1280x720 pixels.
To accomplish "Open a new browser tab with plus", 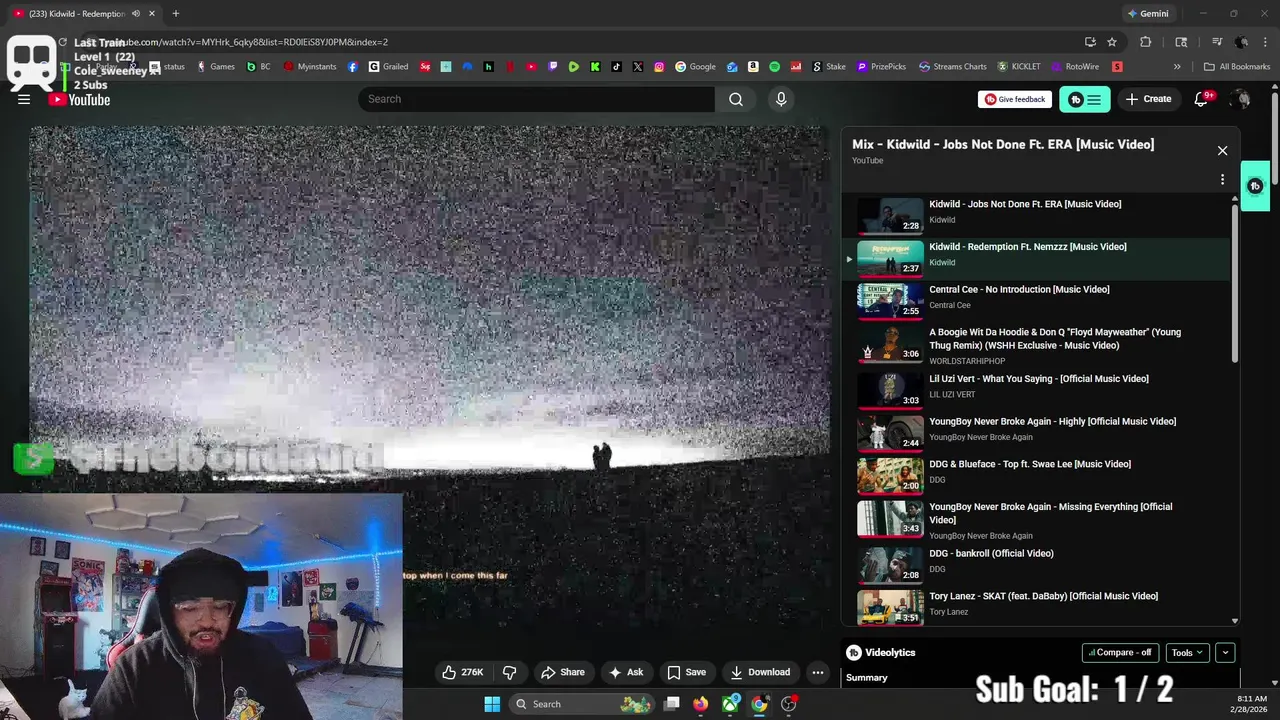I will point(175,14).
